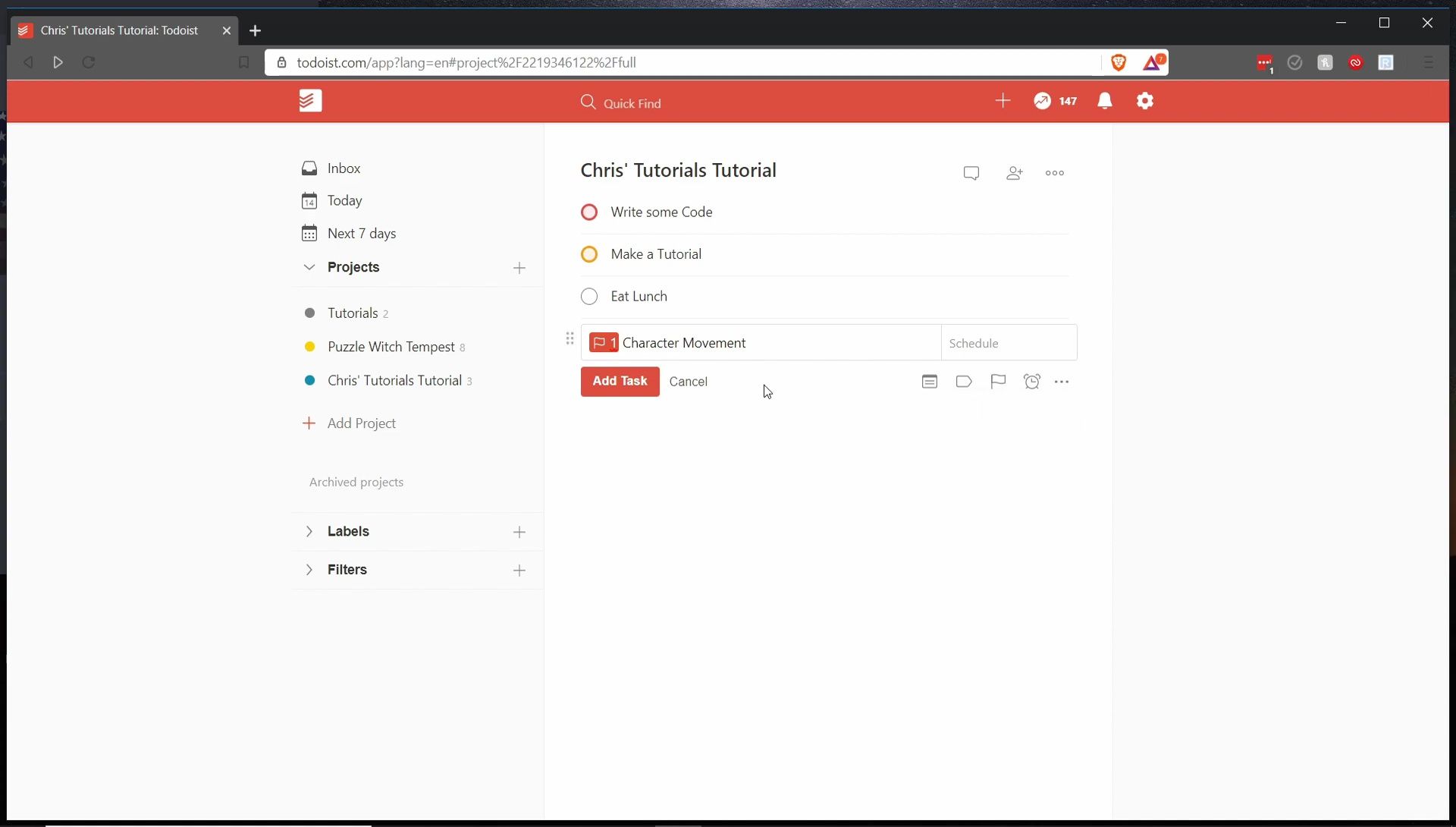Click the reminder alarm clock icon

pos(1032,382)
